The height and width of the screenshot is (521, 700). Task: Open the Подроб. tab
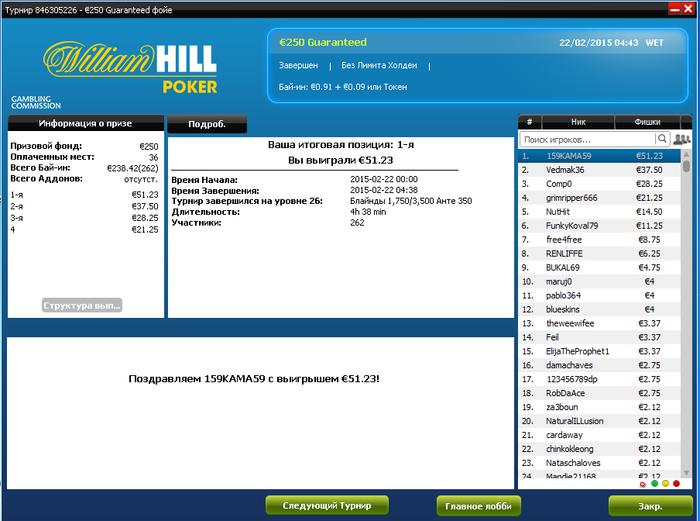(207, 124)
